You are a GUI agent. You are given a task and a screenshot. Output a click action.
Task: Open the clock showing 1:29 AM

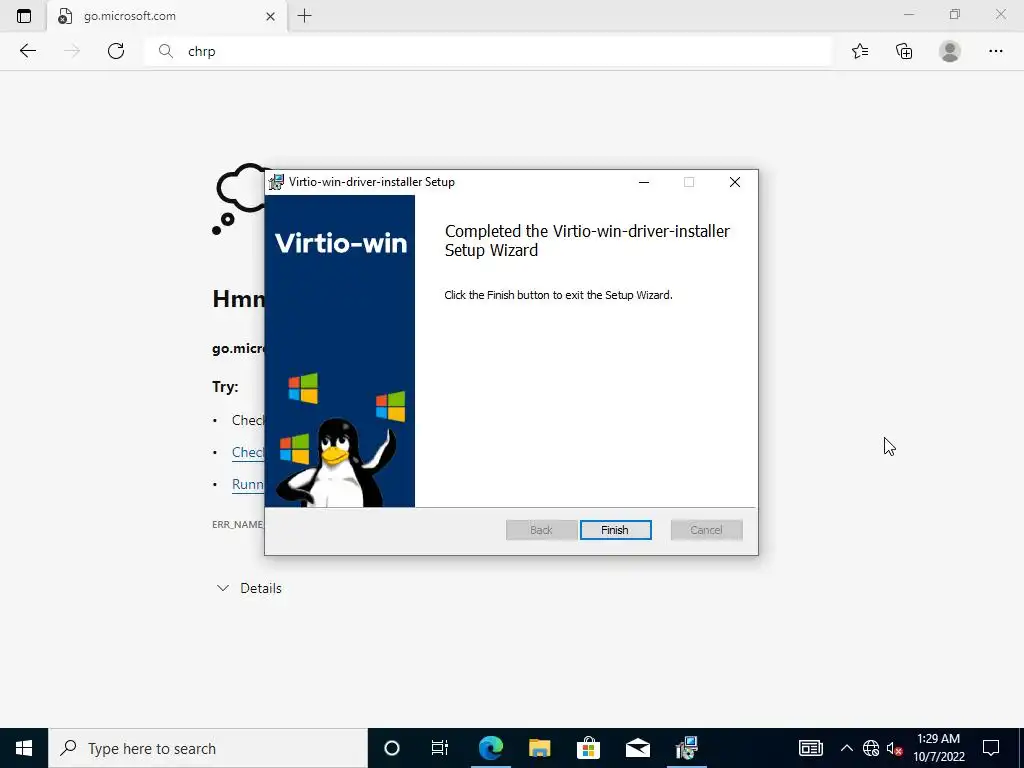[938, 748]
